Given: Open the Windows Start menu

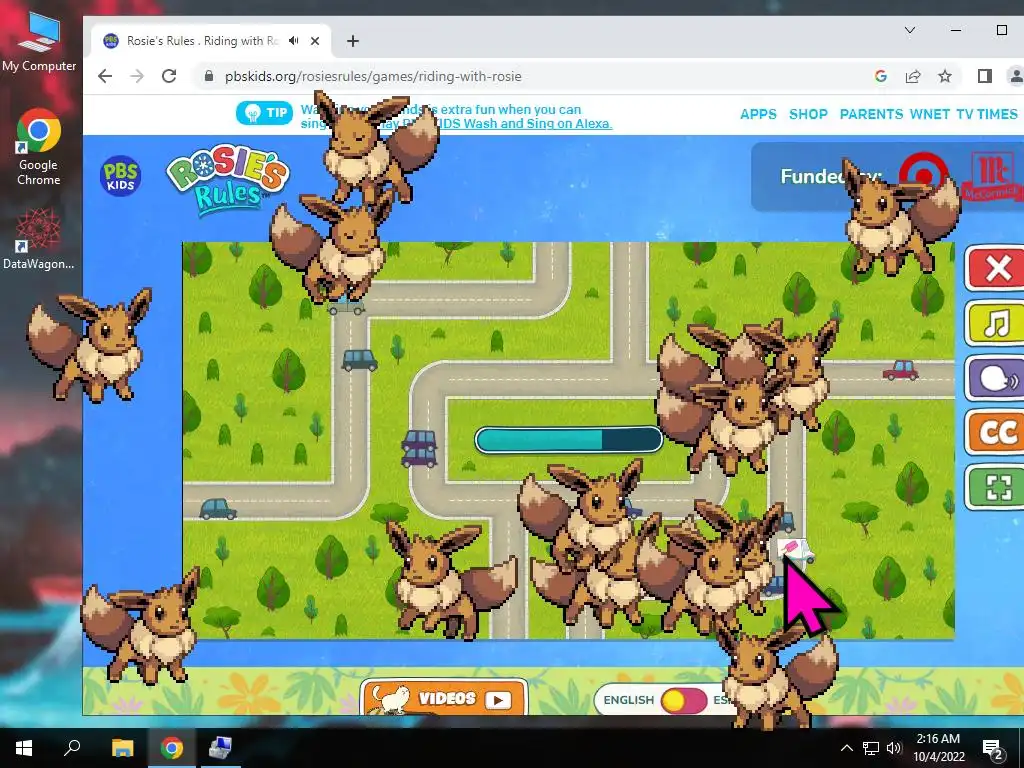Looking at the screenshot, I should coord(24,748).
